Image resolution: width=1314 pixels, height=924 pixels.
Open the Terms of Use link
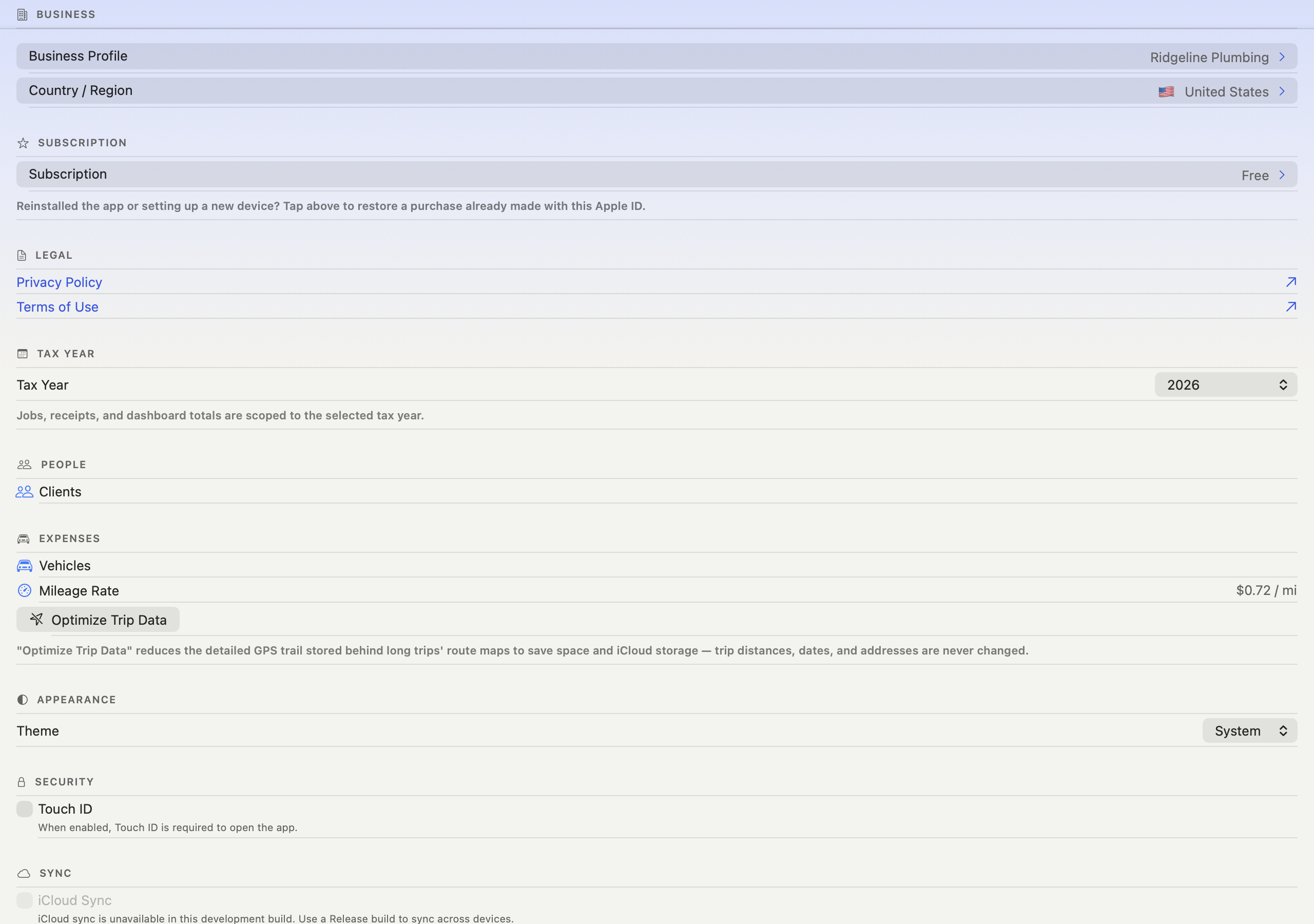point(57,307)
